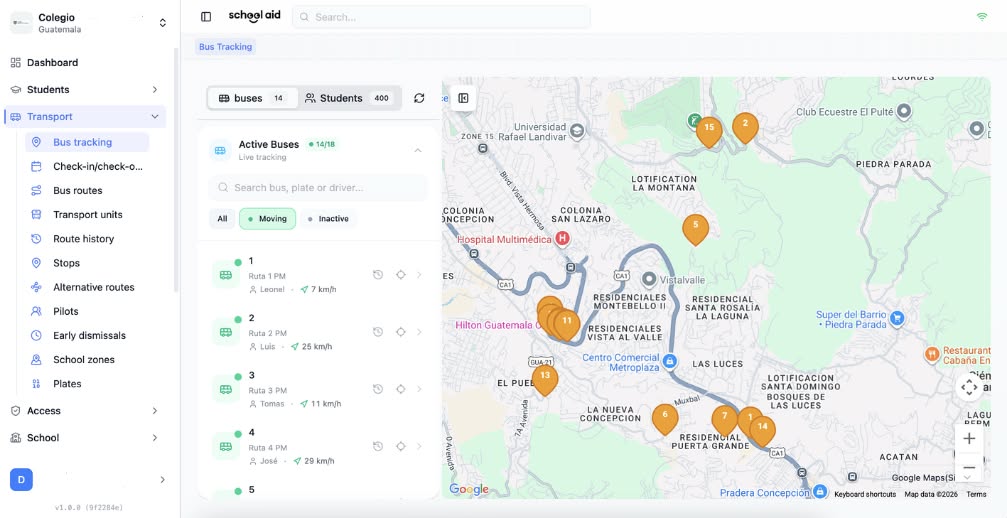Select bus marker 11 on map
The image size is (1007, 518).
point(567,323)
